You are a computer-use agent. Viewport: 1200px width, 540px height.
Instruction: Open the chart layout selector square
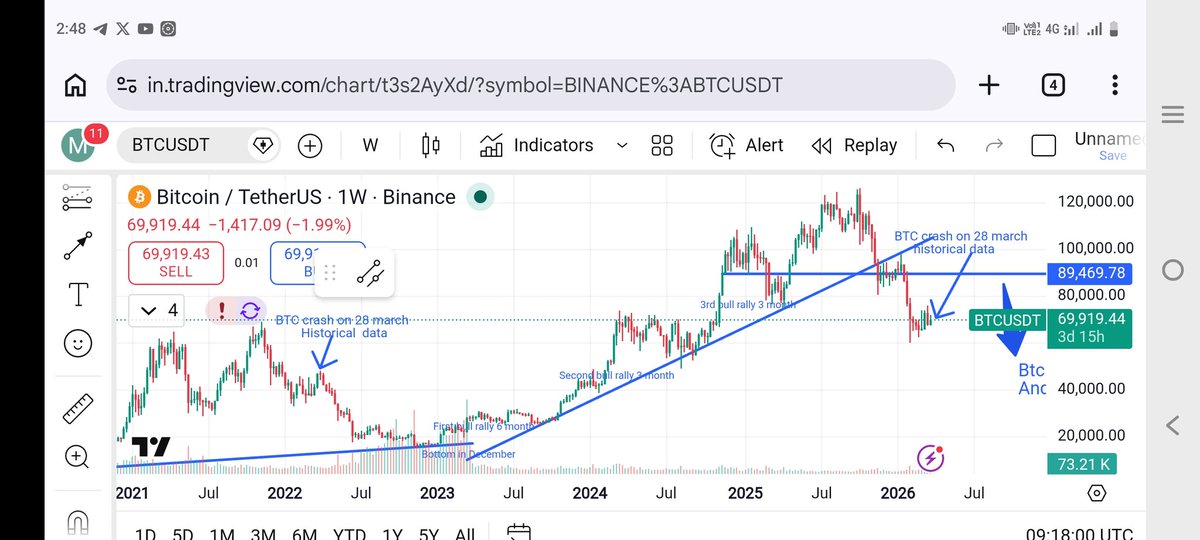[1043, 146]
